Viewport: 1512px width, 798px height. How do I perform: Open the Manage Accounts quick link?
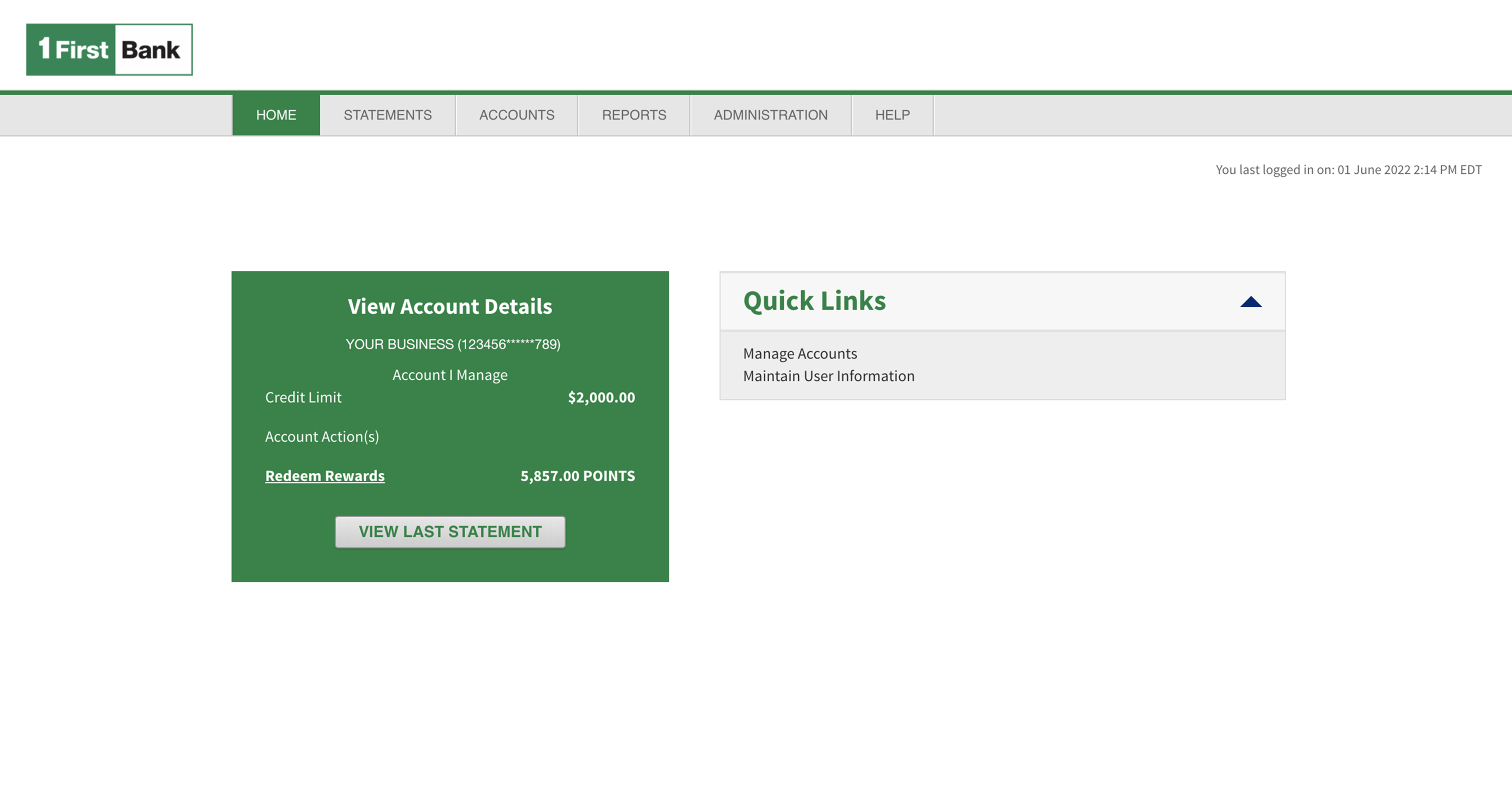(800, 354)
